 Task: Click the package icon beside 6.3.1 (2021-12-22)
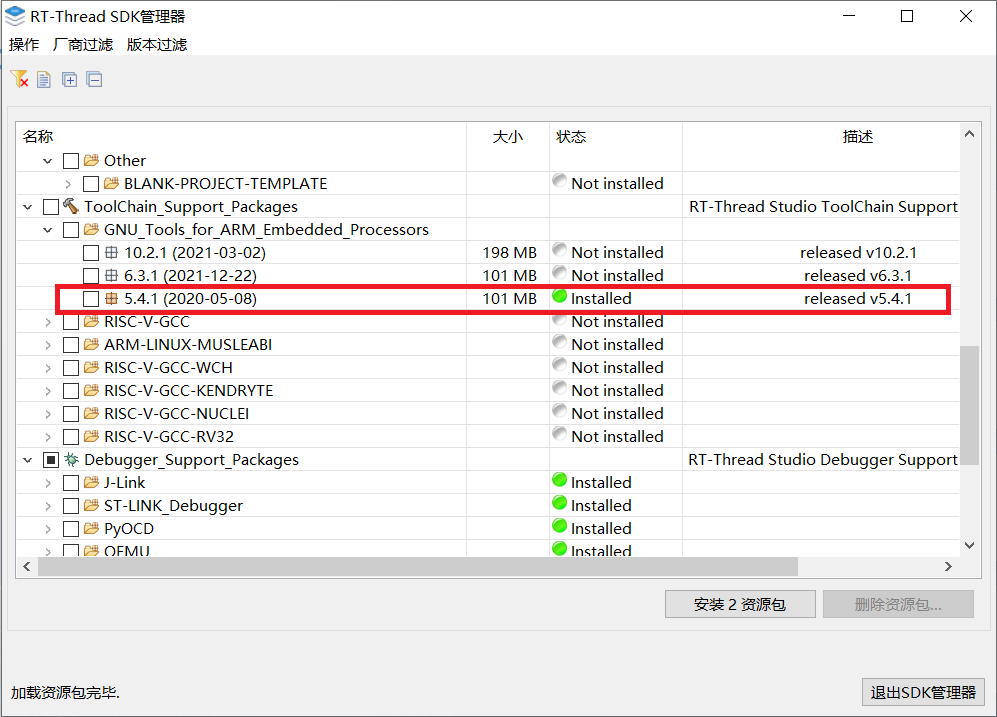[111, 275]
